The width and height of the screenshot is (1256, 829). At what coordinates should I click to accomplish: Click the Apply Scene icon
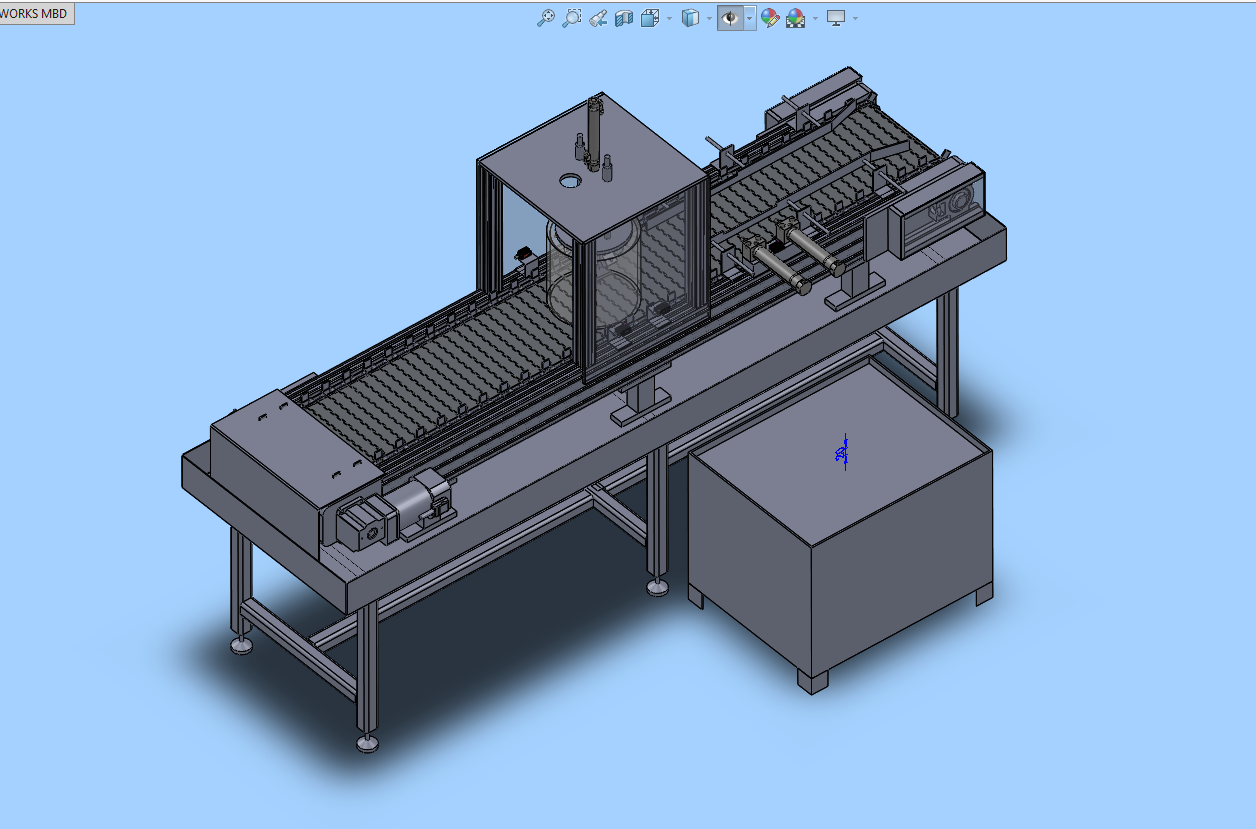(x=796, y=18)
